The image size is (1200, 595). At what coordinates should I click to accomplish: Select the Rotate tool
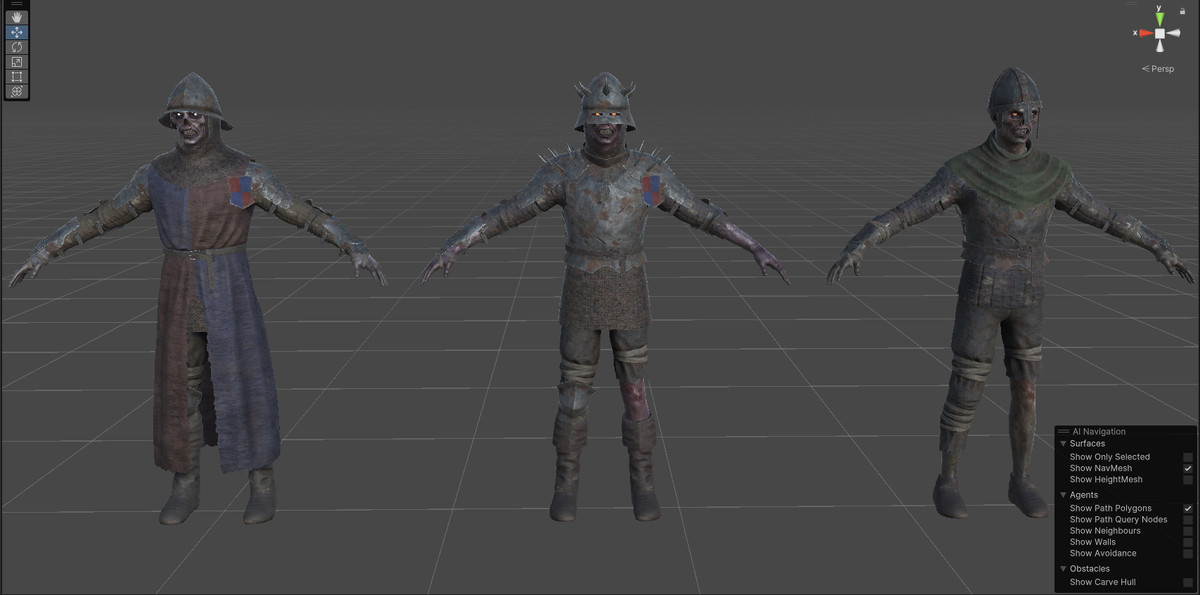click(x=17, y=47)
